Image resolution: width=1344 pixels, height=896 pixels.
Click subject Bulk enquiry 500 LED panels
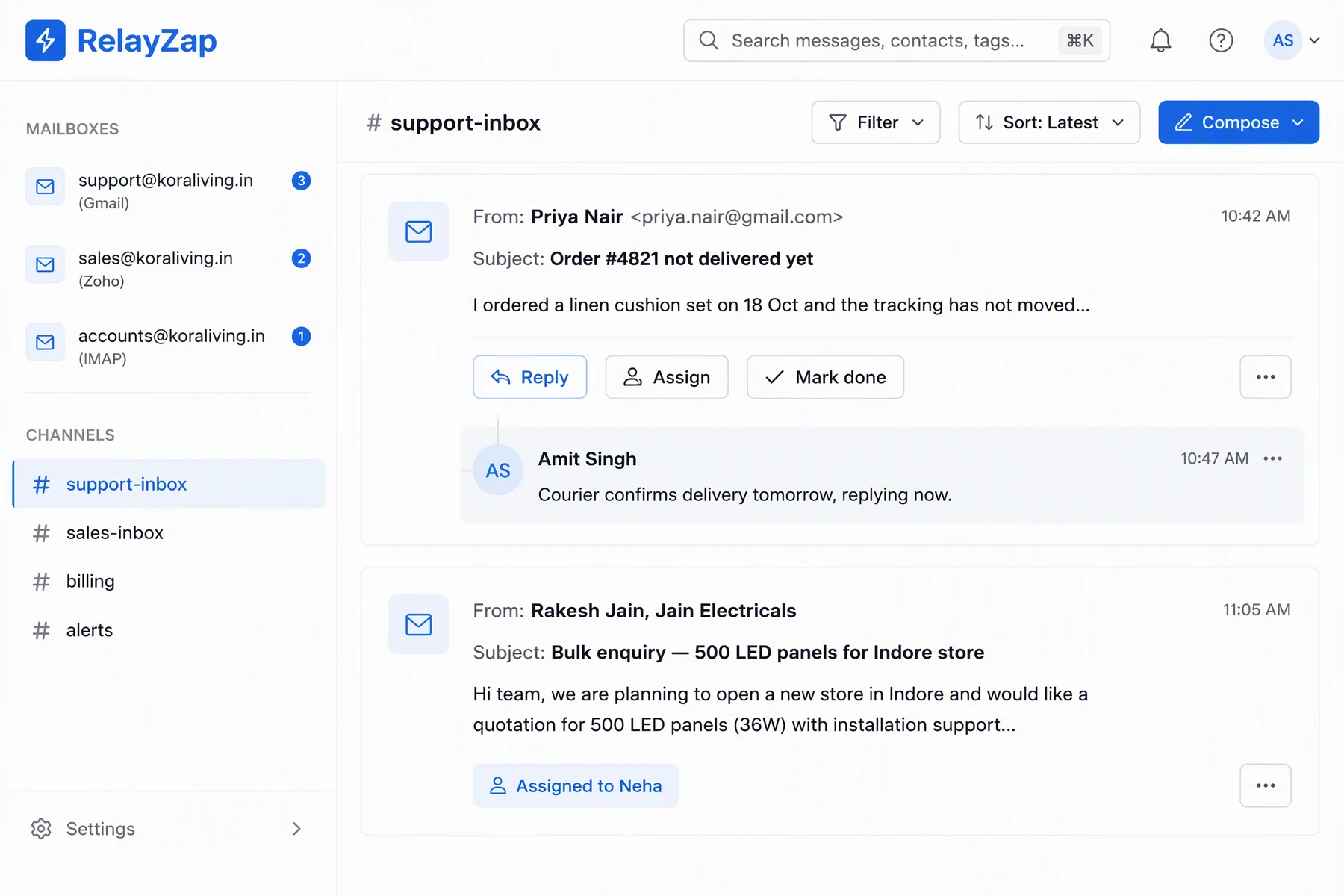point(768,653)
